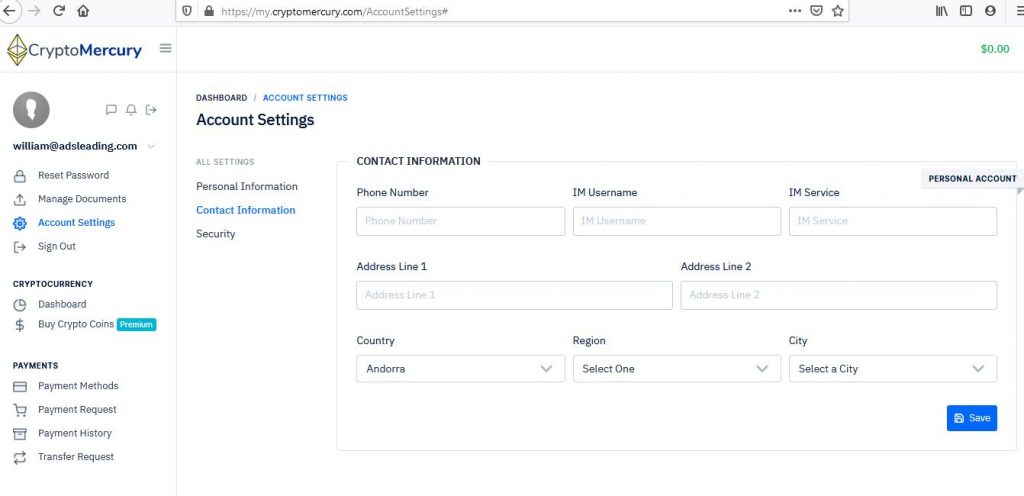The height and width of the screenshot is (496, 1024).
Task: Open the chat message icon near the avatar
Action: 111,110
